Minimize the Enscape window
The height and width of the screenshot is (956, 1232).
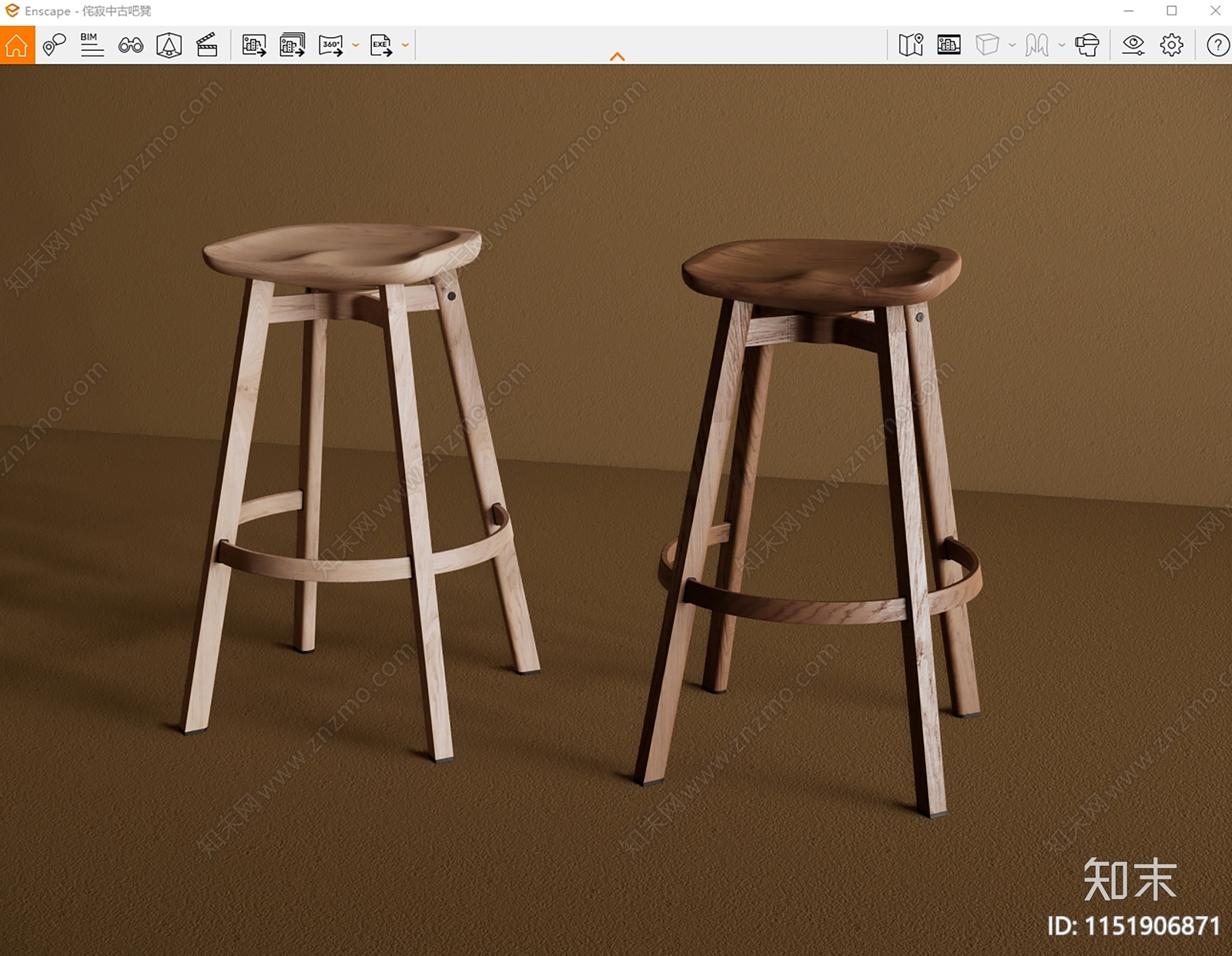click(1129, 11)
